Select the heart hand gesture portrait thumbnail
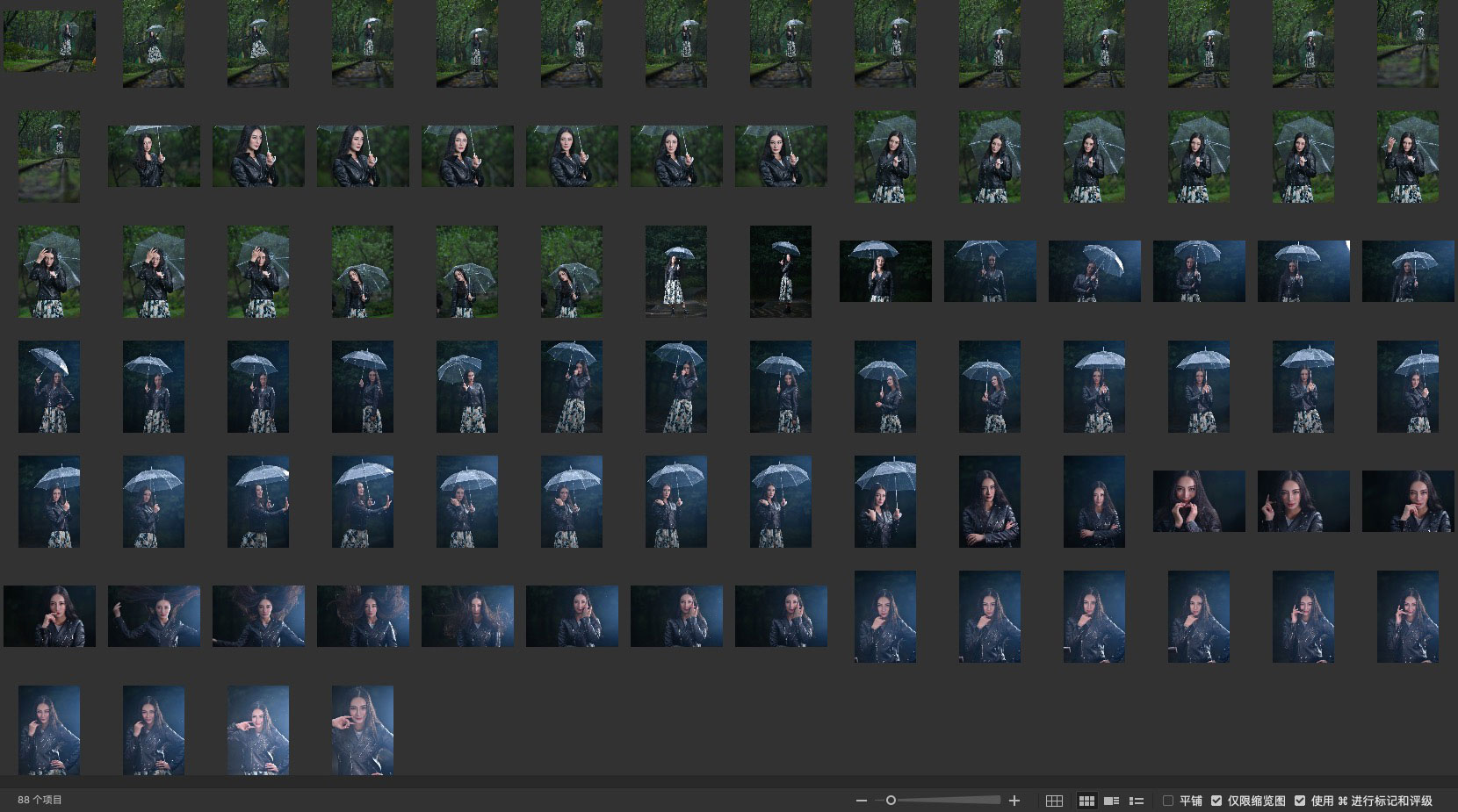This screenshot has width=1458, height=812. coord(1198,501)
